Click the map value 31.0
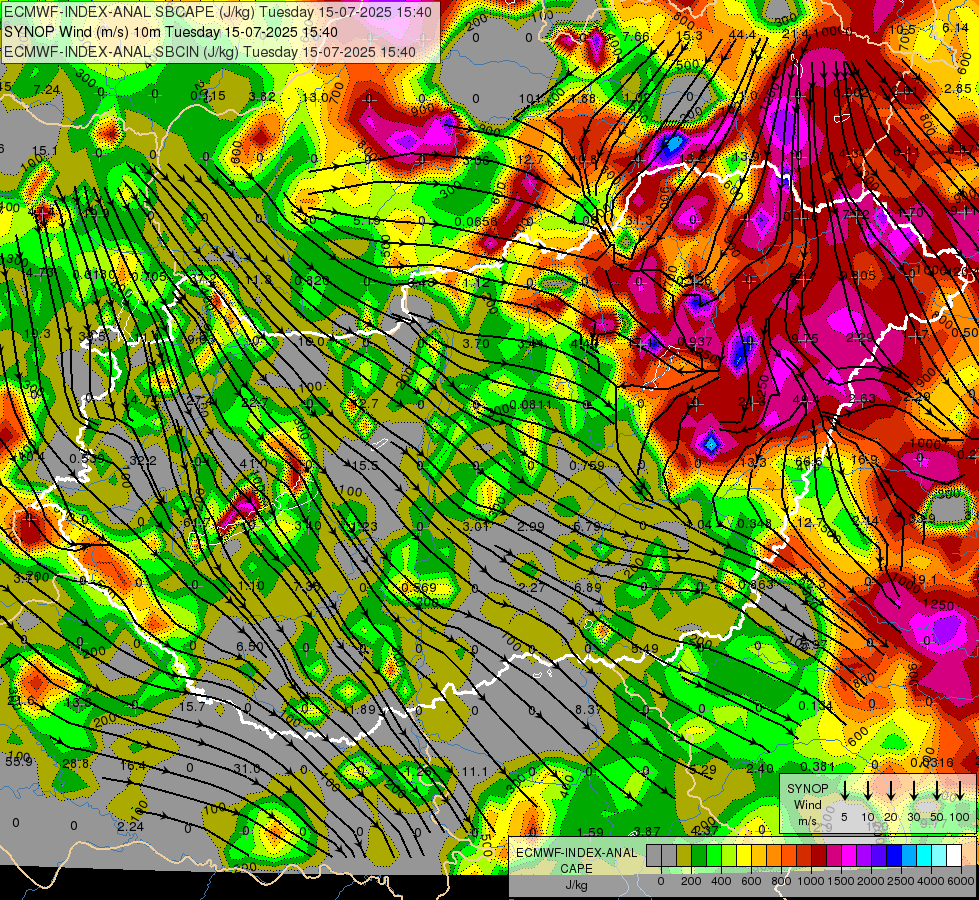Image resolution: width=979 pixels, height=900 pixels. tap(247, 768)
